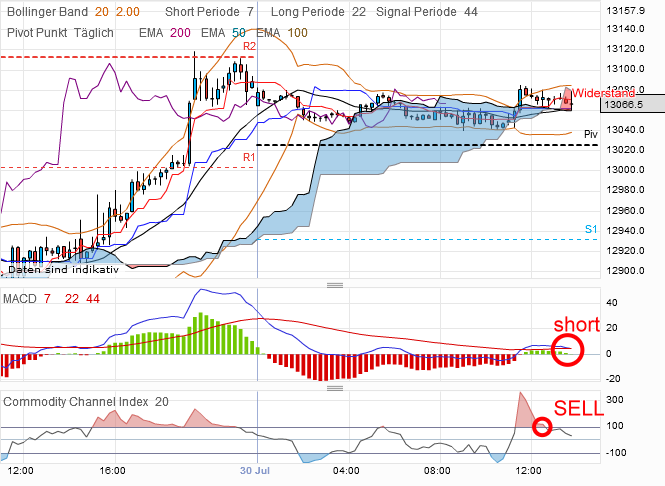Click the R2 resistance line label
This screenshot has width=665, height=486.
(x=249, y=46)
